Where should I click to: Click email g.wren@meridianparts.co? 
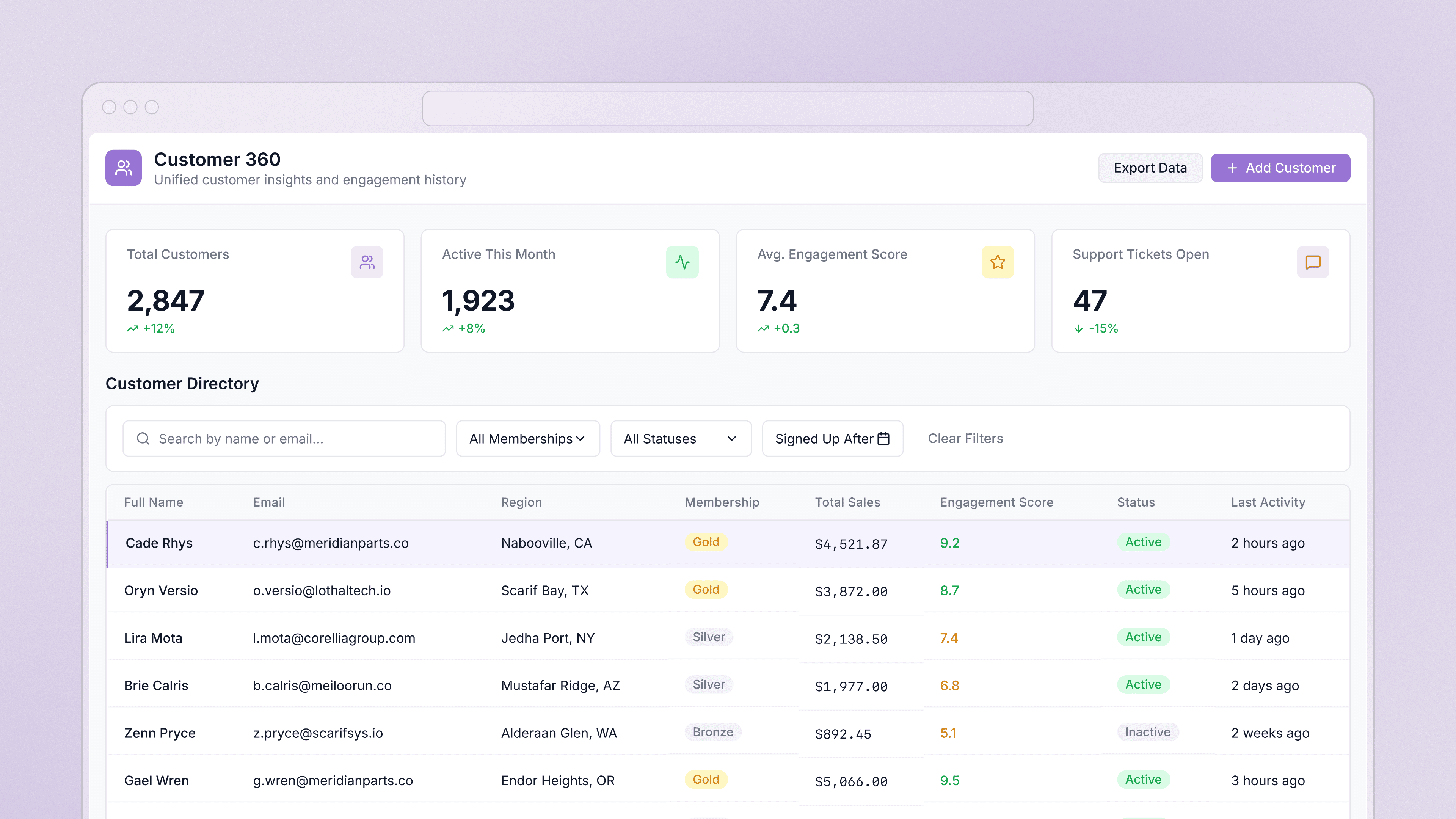(x=333, y=781)
